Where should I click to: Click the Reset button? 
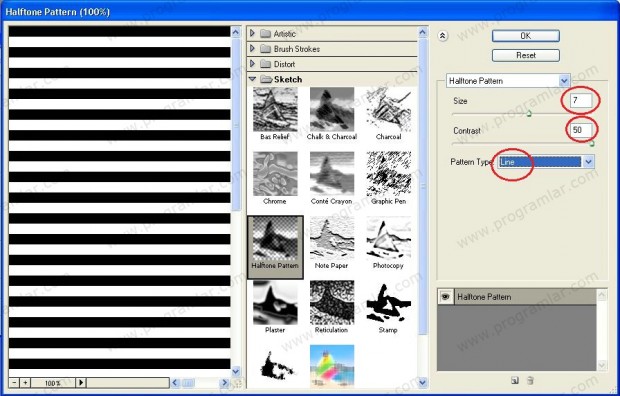click(x=525, y=55)
